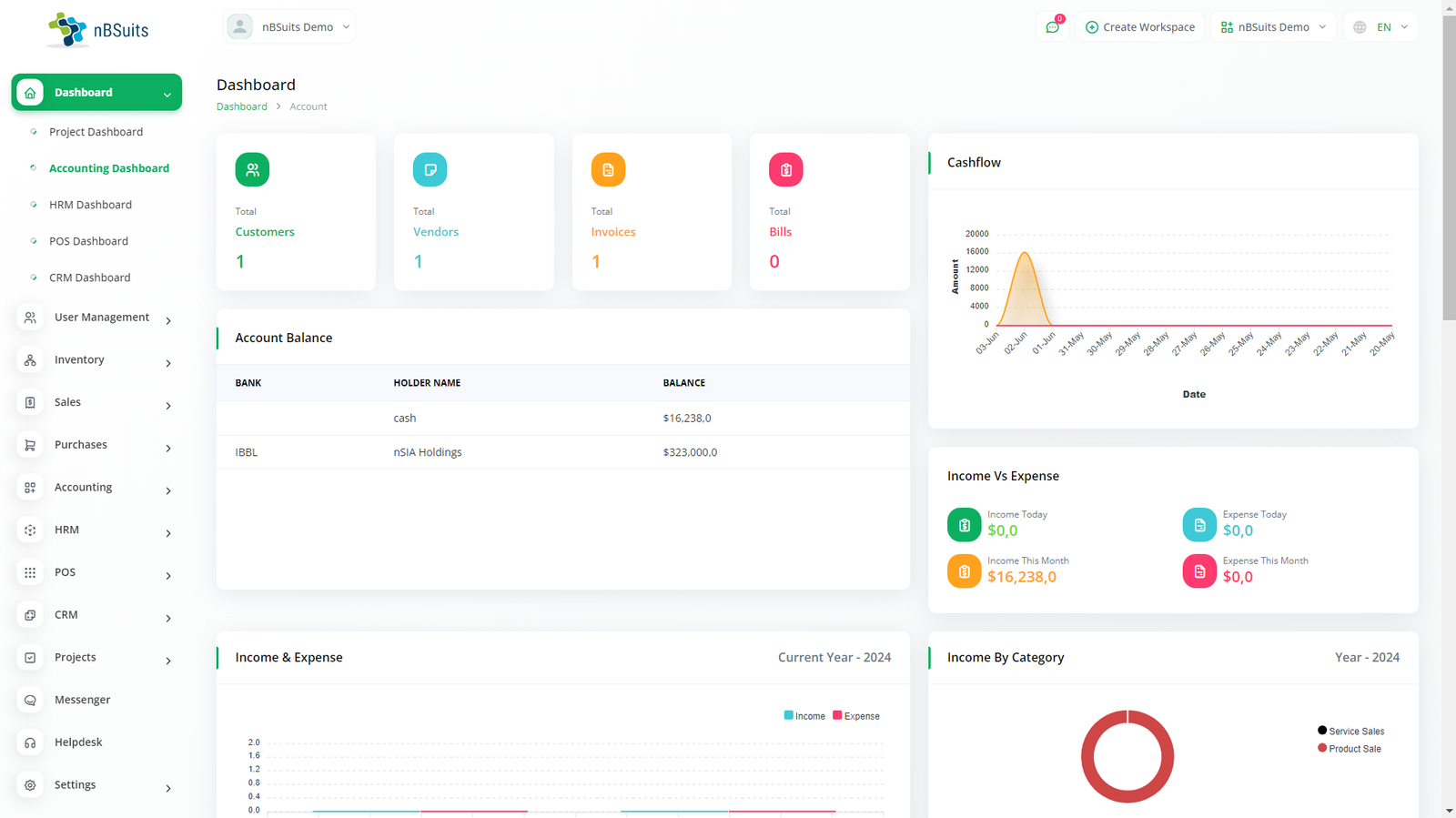The image size is (1456, 818).
Task: Toggle Product Sale in donut legend
Action: pyautogui.click(x=1350, y=749)
